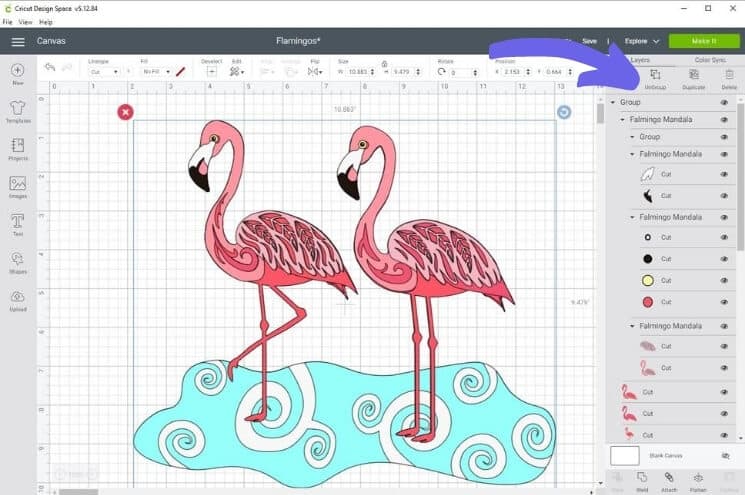Hide the nested Group layer
Viewport: 745px width, 495px height.
pos(724,137)
